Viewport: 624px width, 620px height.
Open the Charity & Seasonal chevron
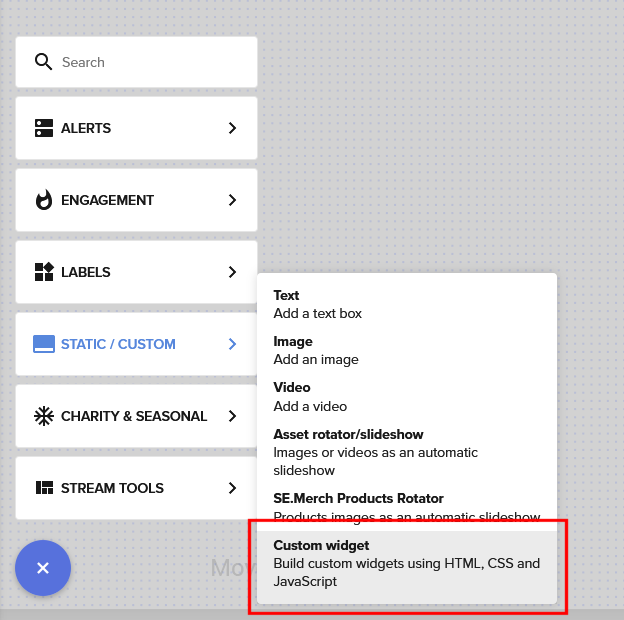pos(232,416)
